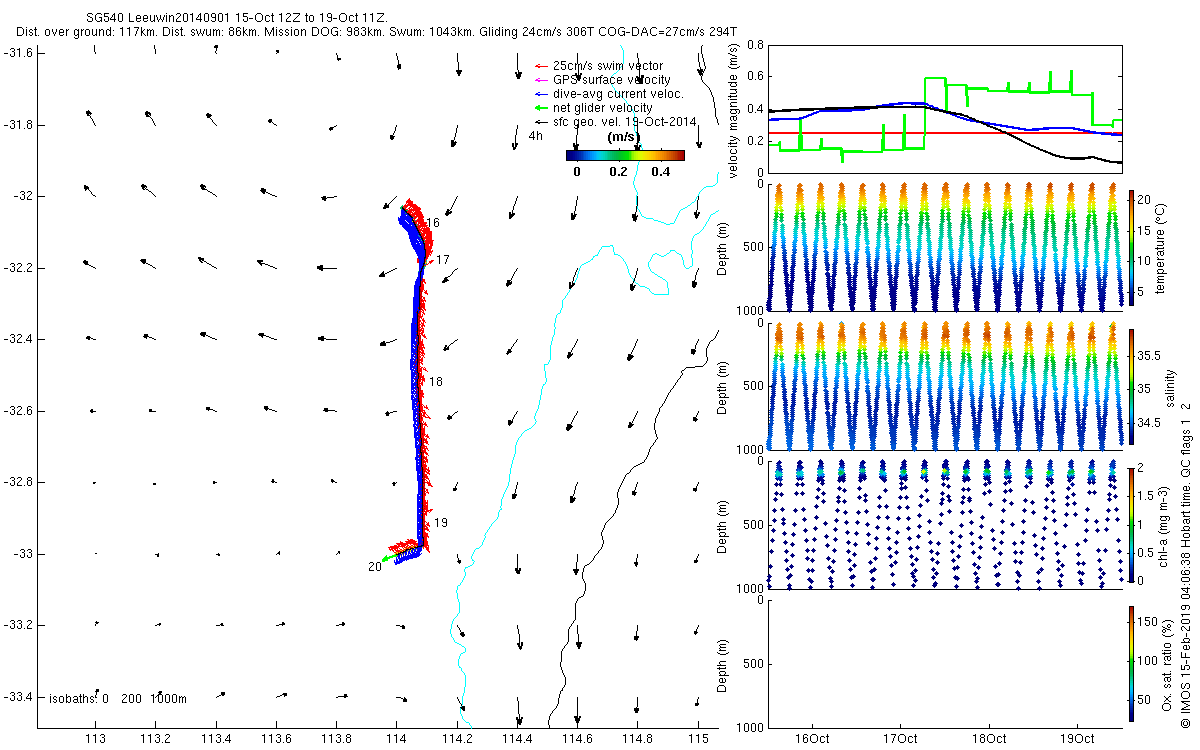Click the 'salinity' colorbar label
Screen dimensions: 1200x750
[x=1172, y=386]
